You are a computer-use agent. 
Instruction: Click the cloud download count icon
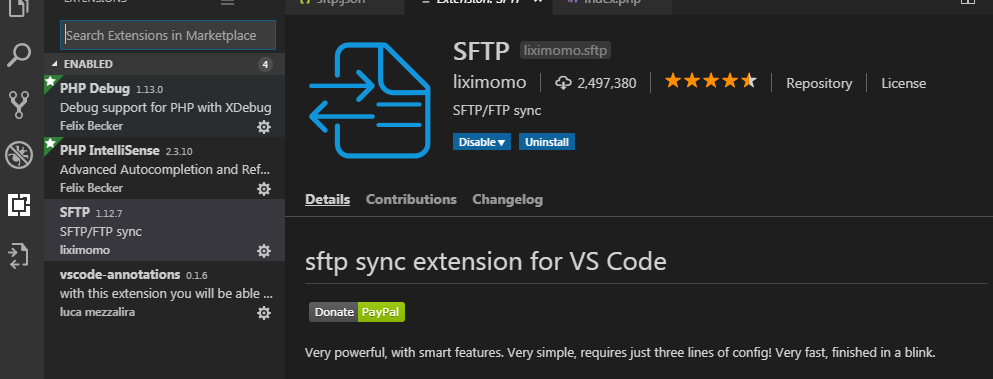563,83
